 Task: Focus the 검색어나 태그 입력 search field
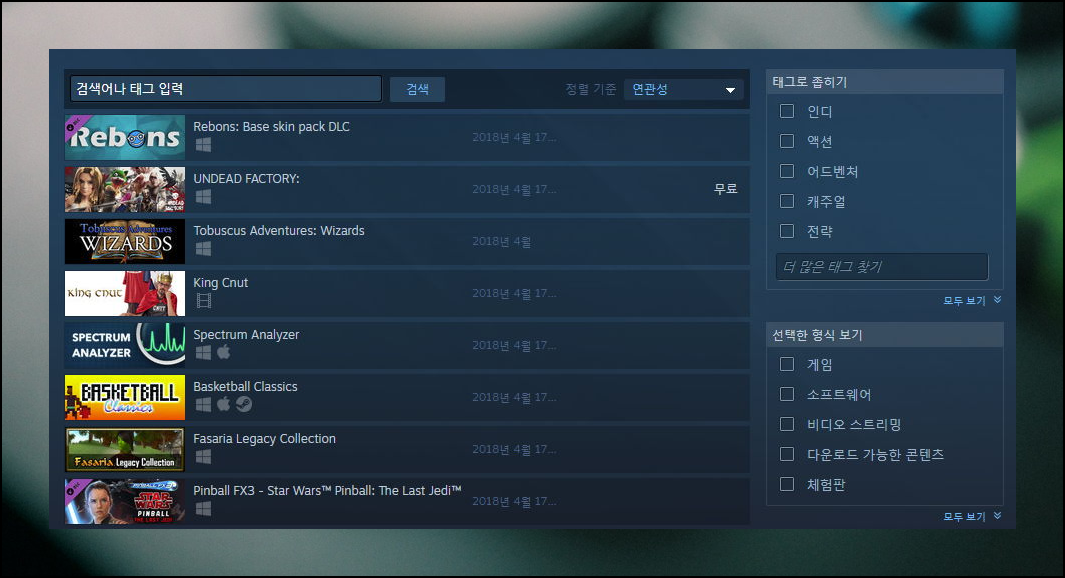click(225, 88)
